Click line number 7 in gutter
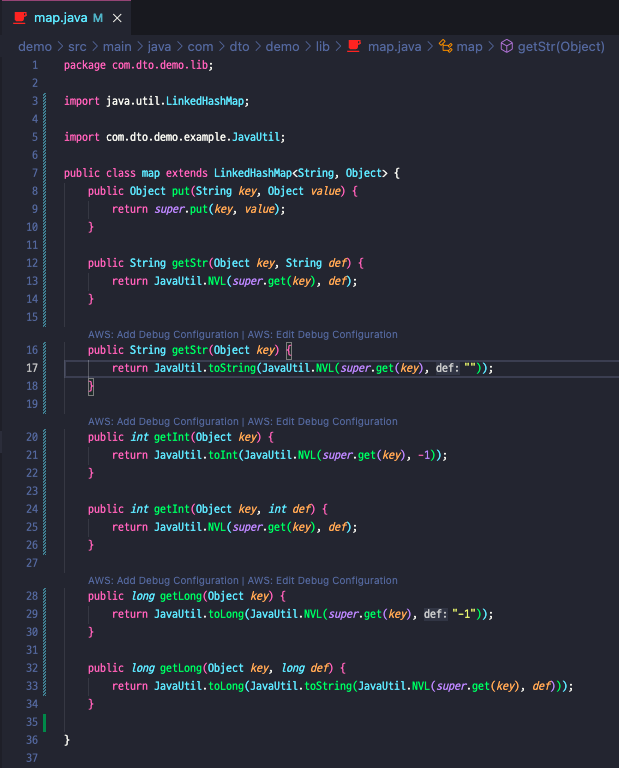619x768 pixels. [35, 173]
